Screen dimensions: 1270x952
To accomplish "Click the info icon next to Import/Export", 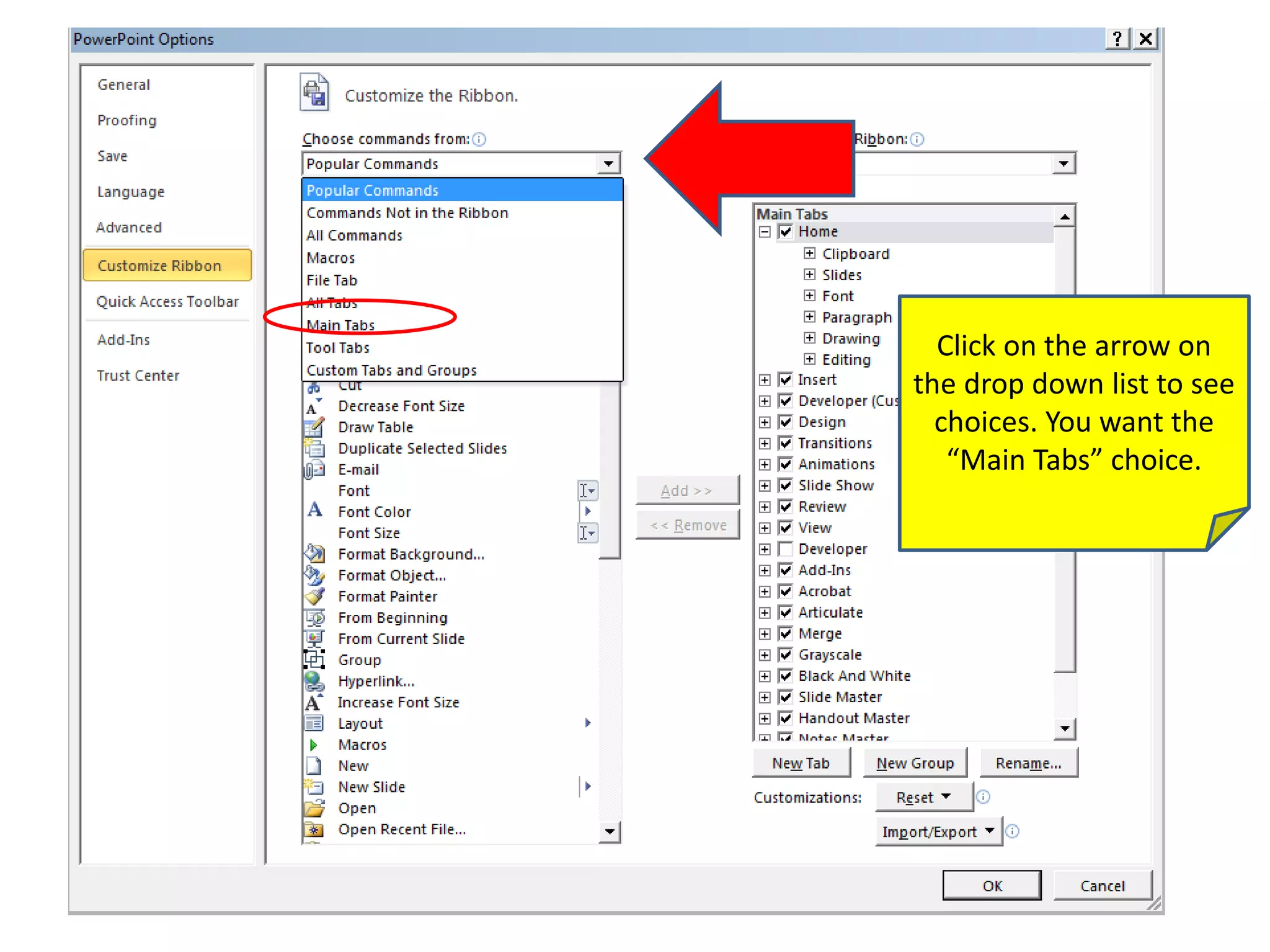I will pyautogui.click(x=1012, y=831).
